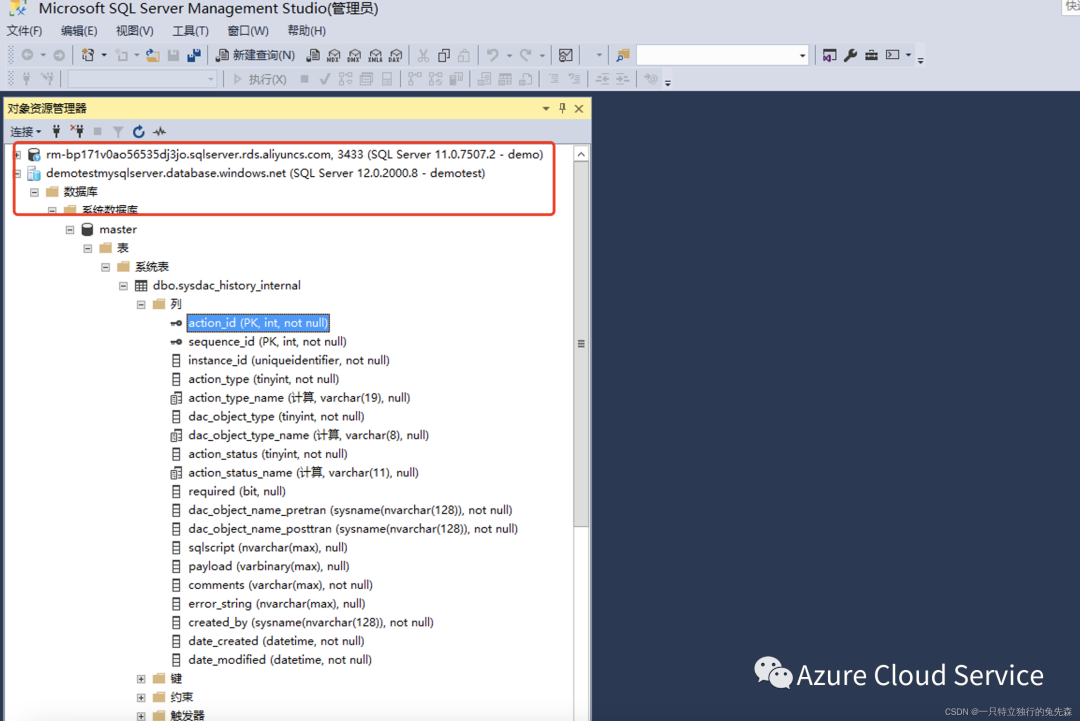Image resolution: width=1080 pixels, height=721 pixels.
Task: Select the required (bit, null) column
Action: tap(237, 492)
